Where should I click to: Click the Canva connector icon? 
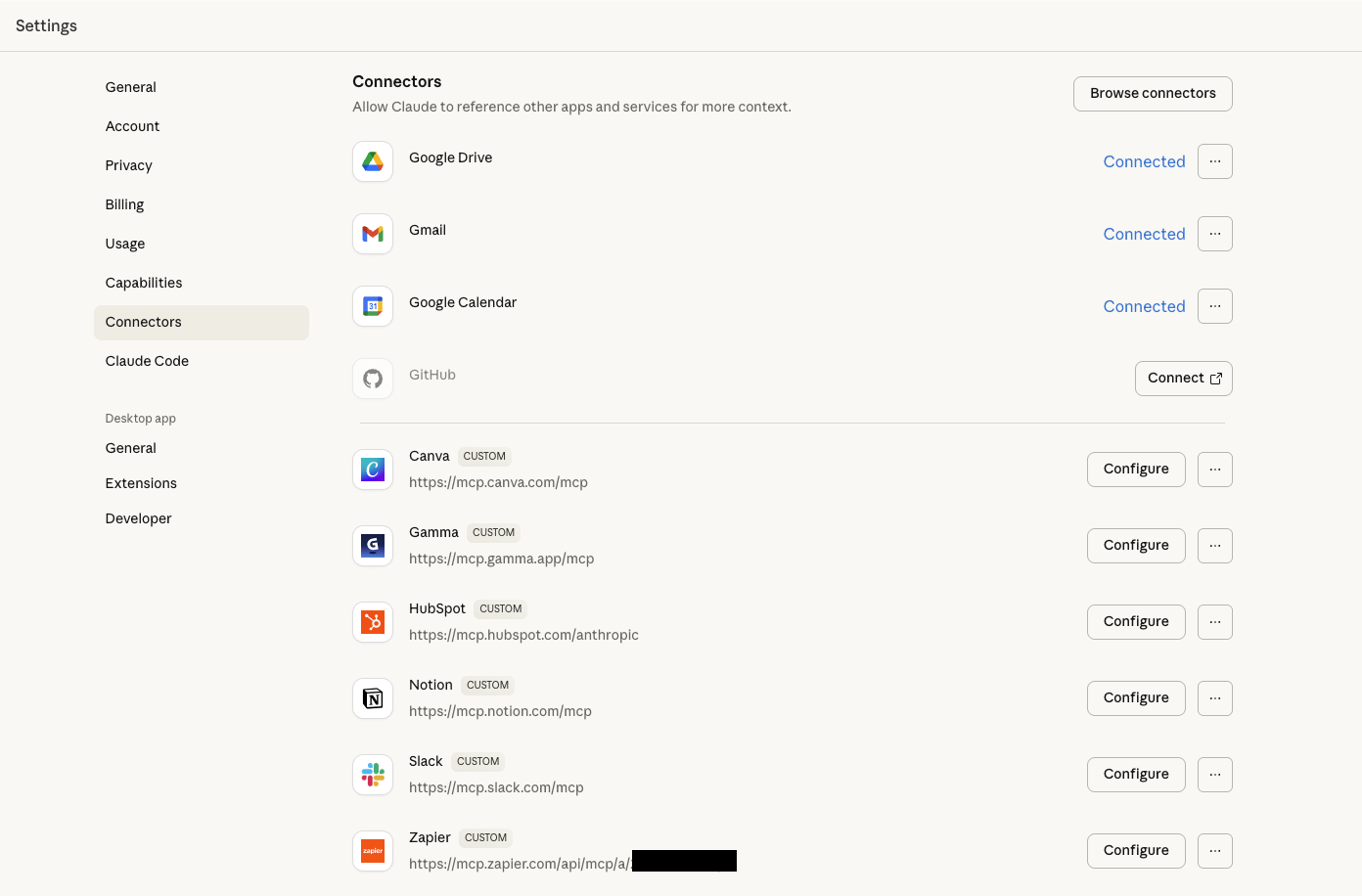click(373, 469)
